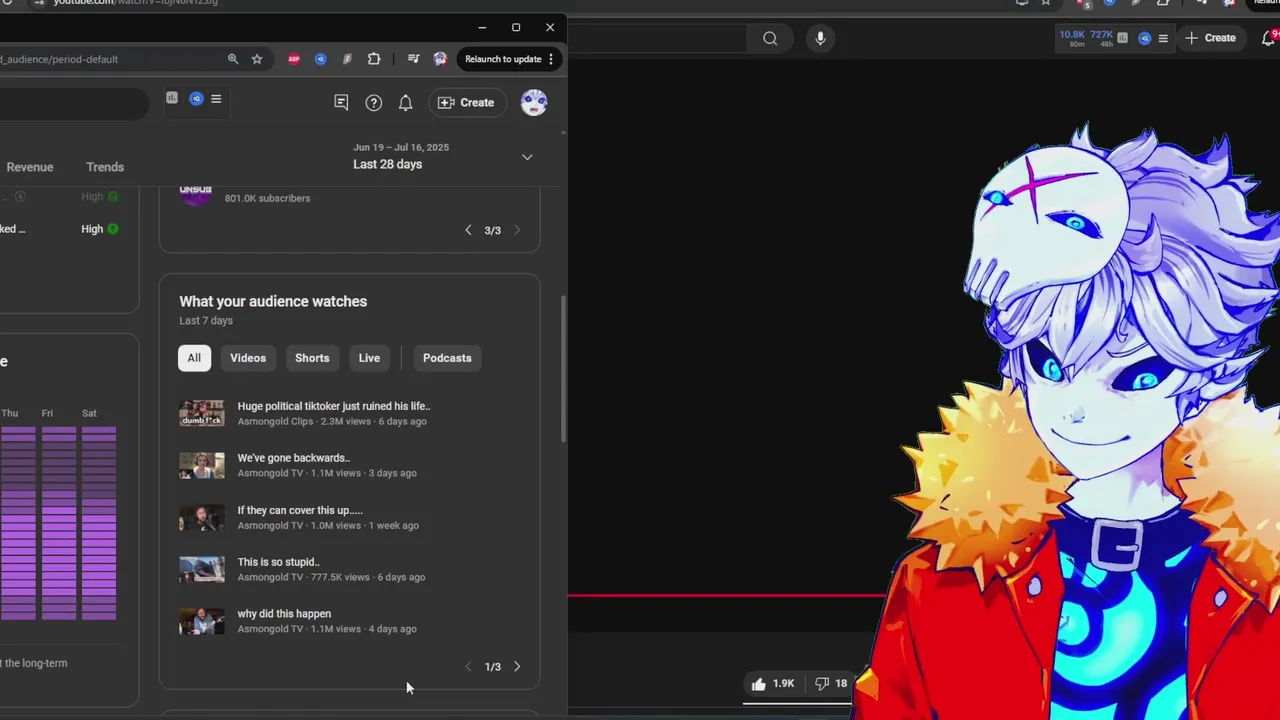This screenshot has height=720, width=1280.
Task: Click the 10.8K 60m vidIQ stat in YouTube window
Action: (x=1072, y=39)
